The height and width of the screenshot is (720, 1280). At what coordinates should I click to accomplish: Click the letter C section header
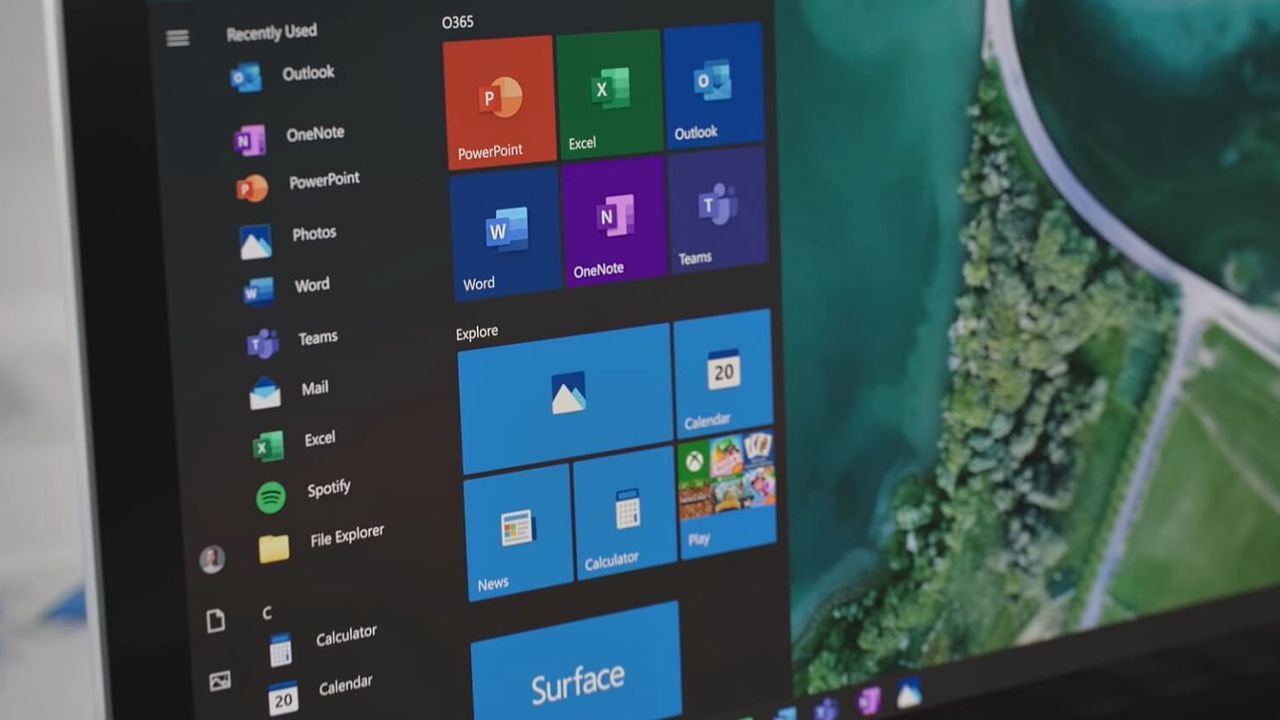coord(267,612)
